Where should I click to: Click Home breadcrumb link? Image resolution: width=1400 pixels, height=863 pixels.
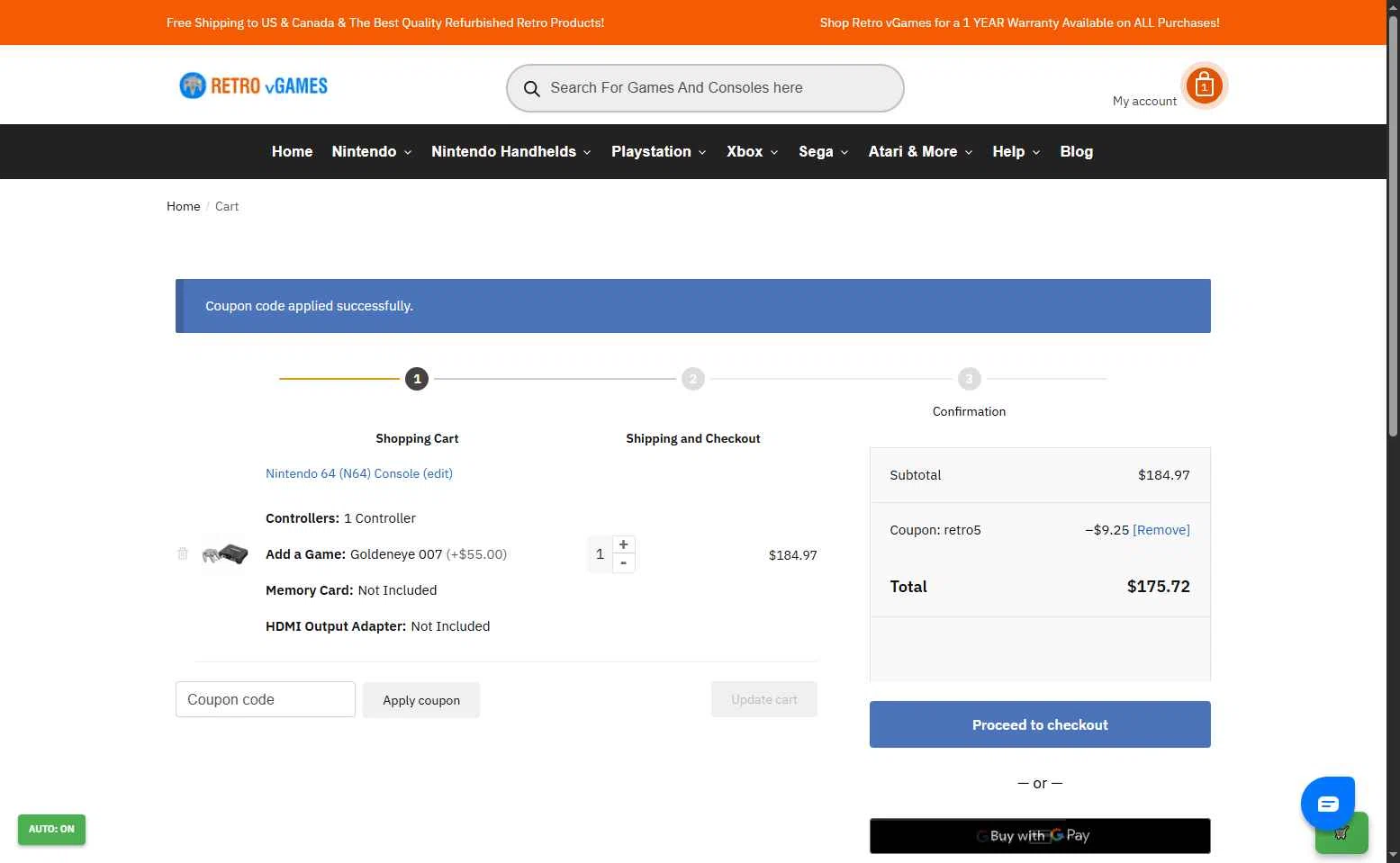(184, 206)
